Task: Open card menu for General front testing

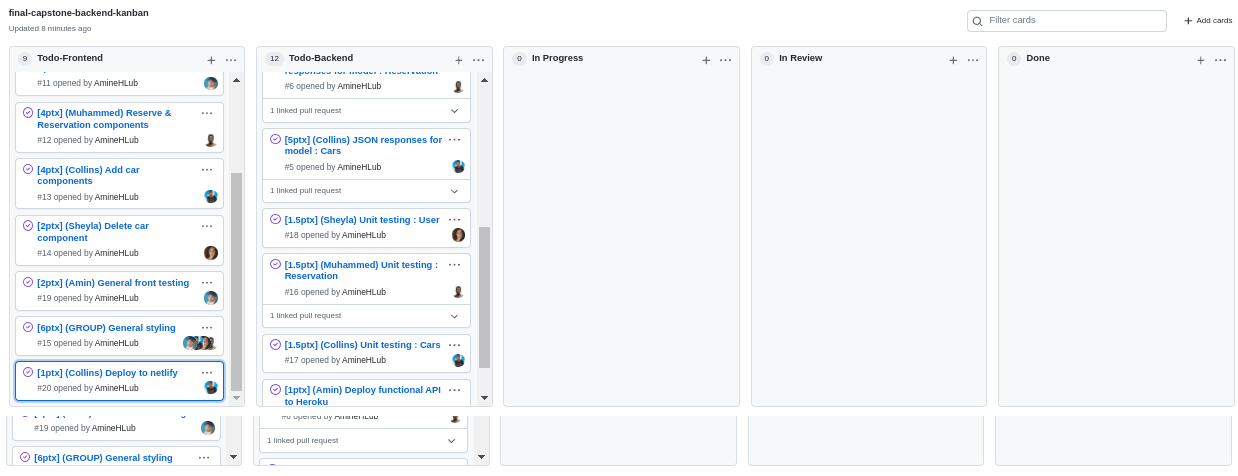Action: pos(207,283)
